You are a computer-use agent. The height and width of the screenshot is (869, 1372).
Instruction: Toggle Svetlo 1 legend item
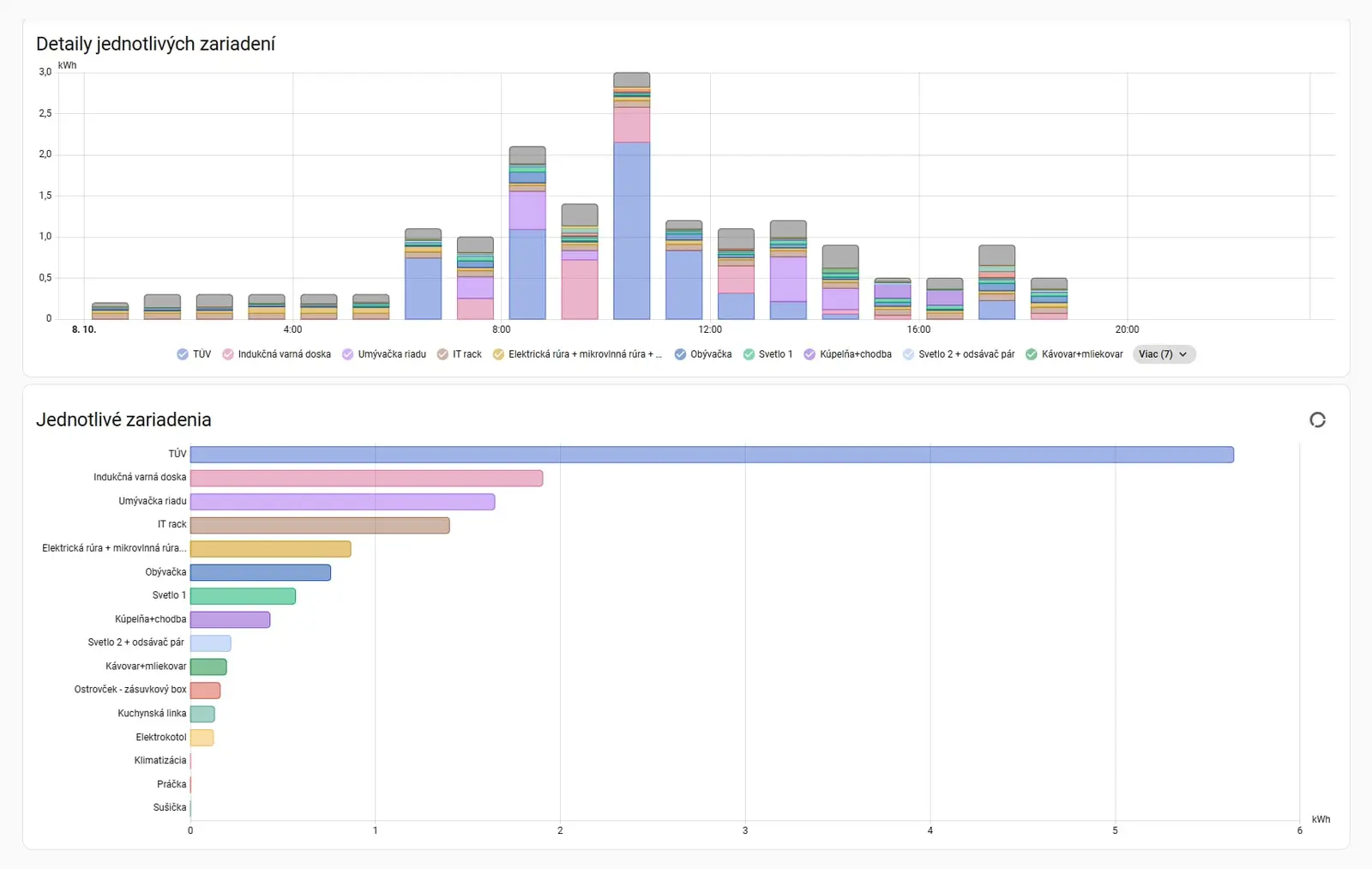click(767, 354)
